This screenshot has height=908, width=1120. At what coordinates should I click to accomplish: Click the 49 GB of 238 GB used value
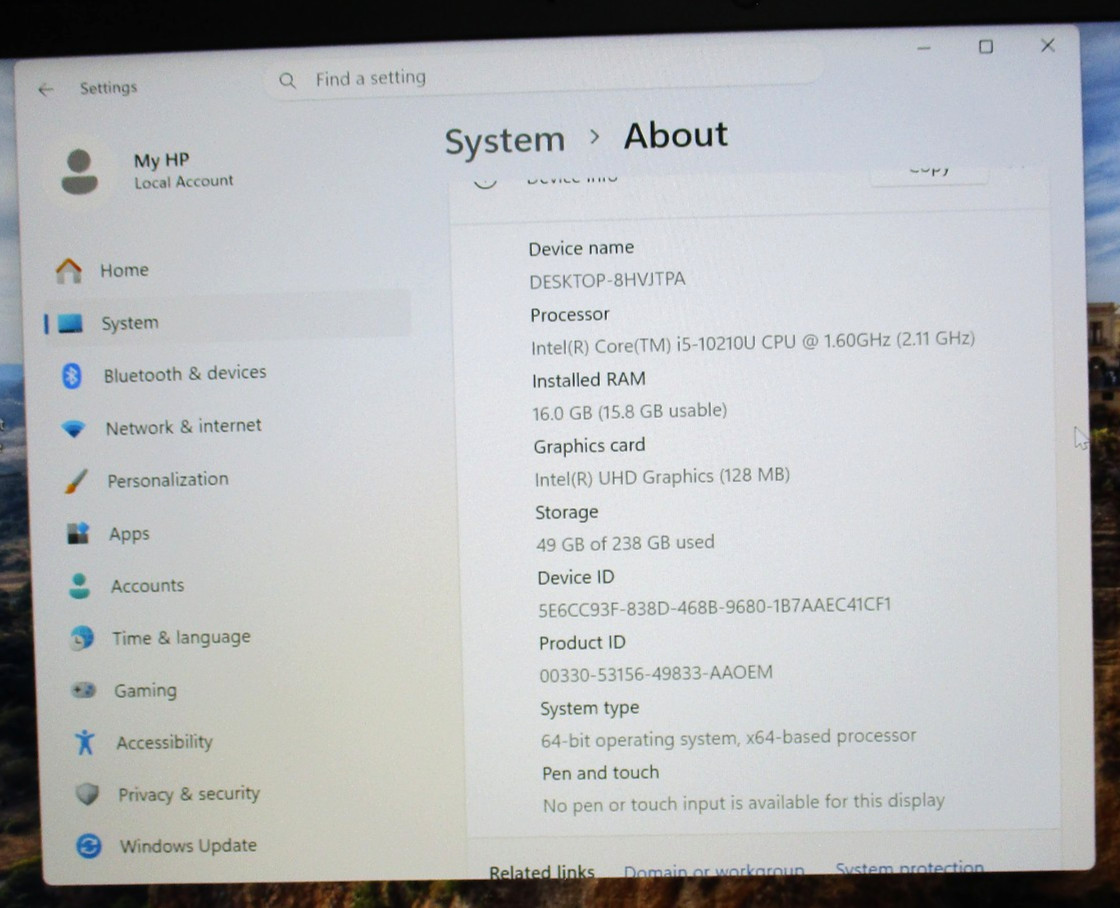(625, 543)
